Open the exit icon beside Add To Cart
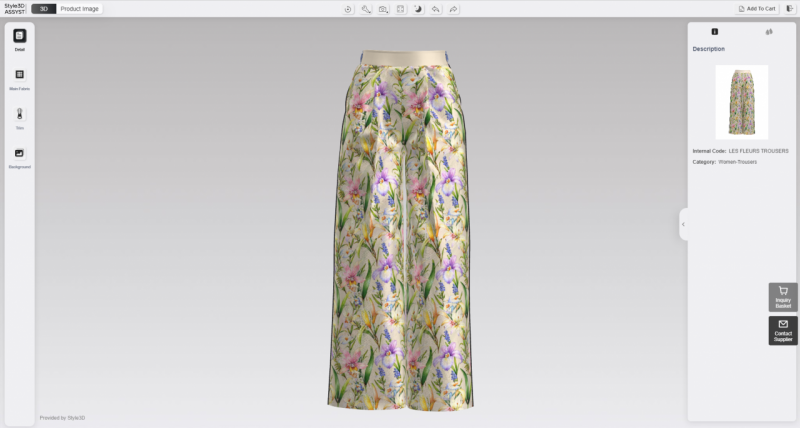The width and height of the screenshot is (800, 428). pos(790,8)
